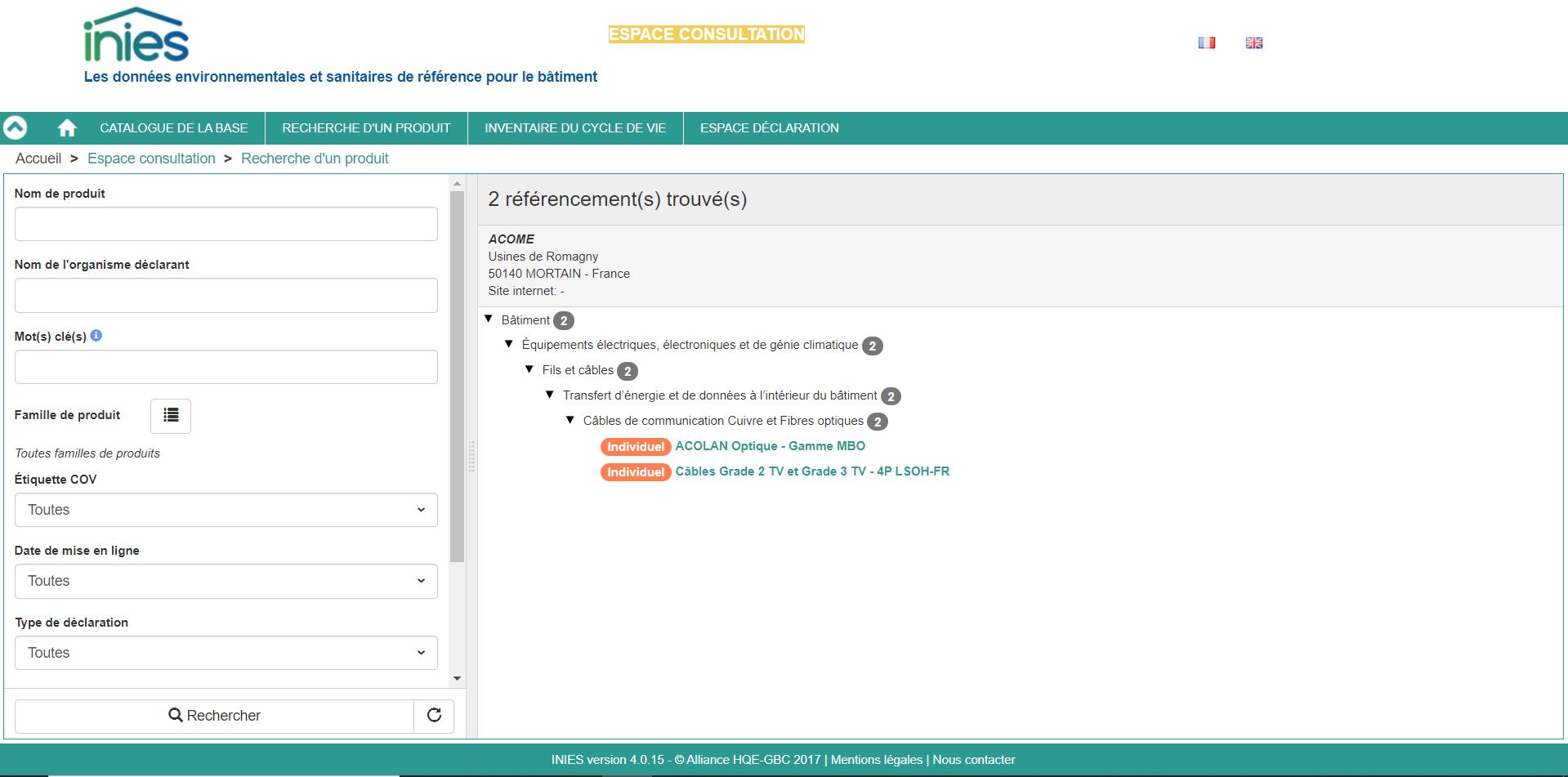
Task: Switch language with the UK flag
Action: (x=1254, y=42)
